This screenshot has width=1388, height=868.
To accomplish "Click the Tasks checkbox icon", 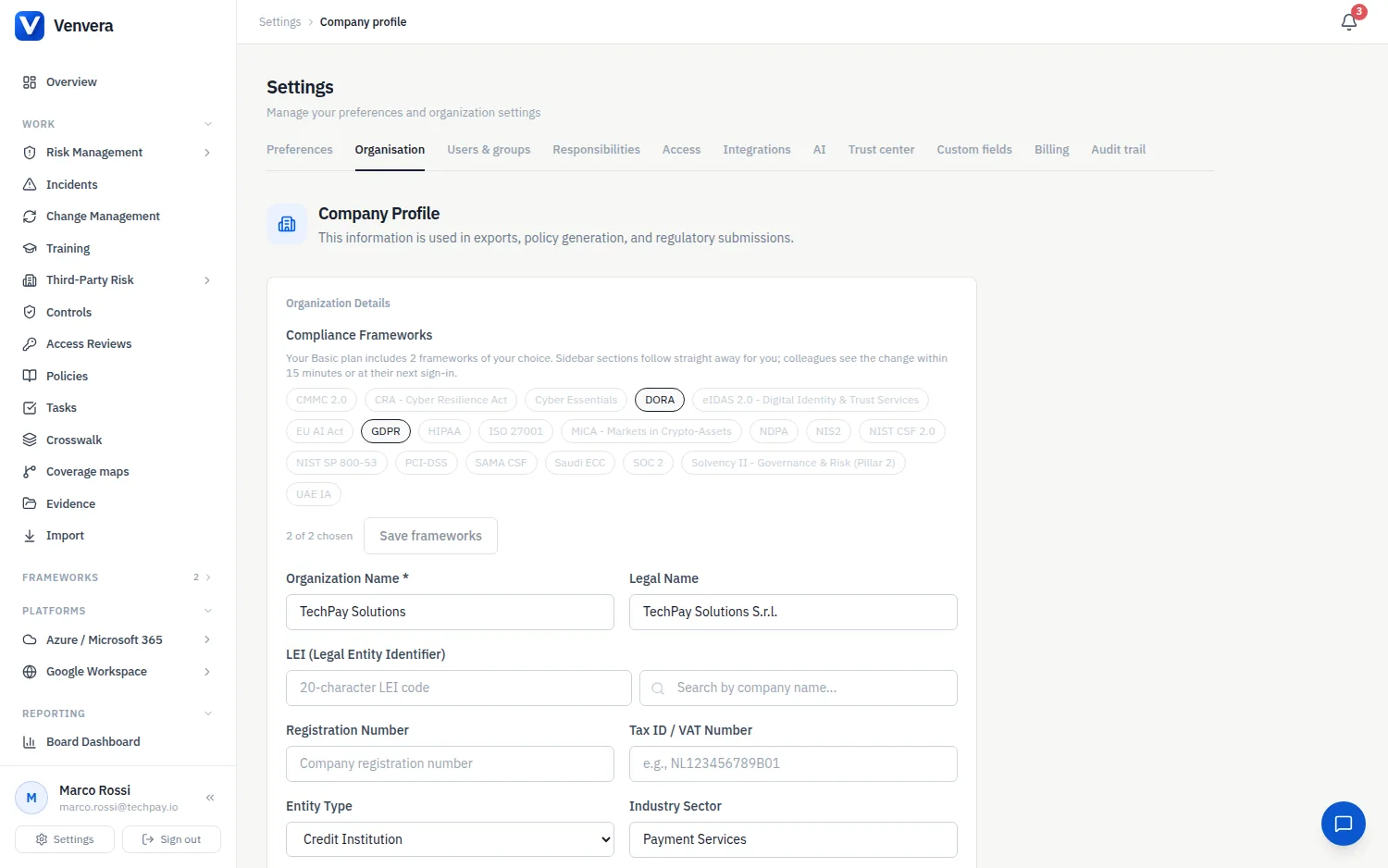I will pos(30,408).
